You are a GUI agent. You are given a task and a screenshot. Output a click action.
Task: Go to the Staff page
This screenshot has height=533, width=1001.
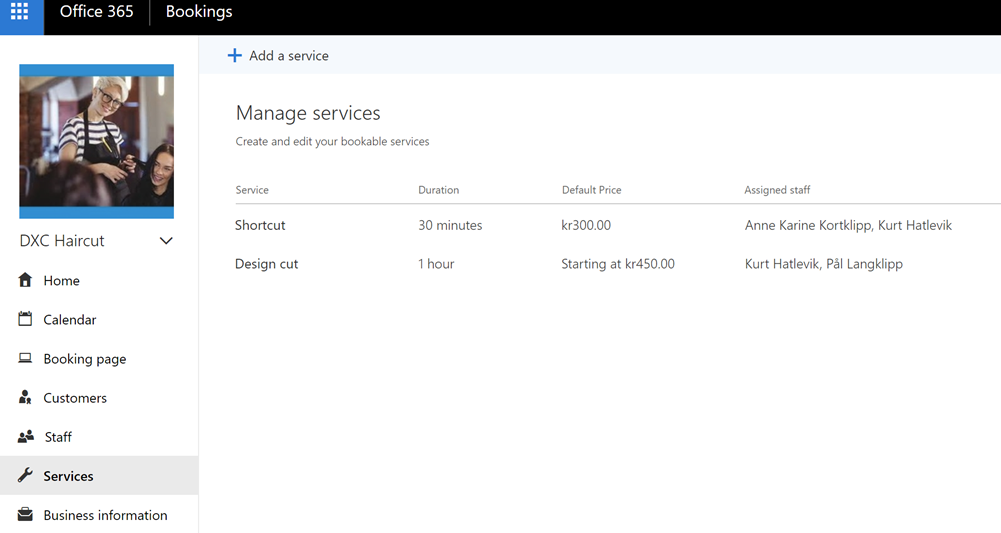[58, 437]
